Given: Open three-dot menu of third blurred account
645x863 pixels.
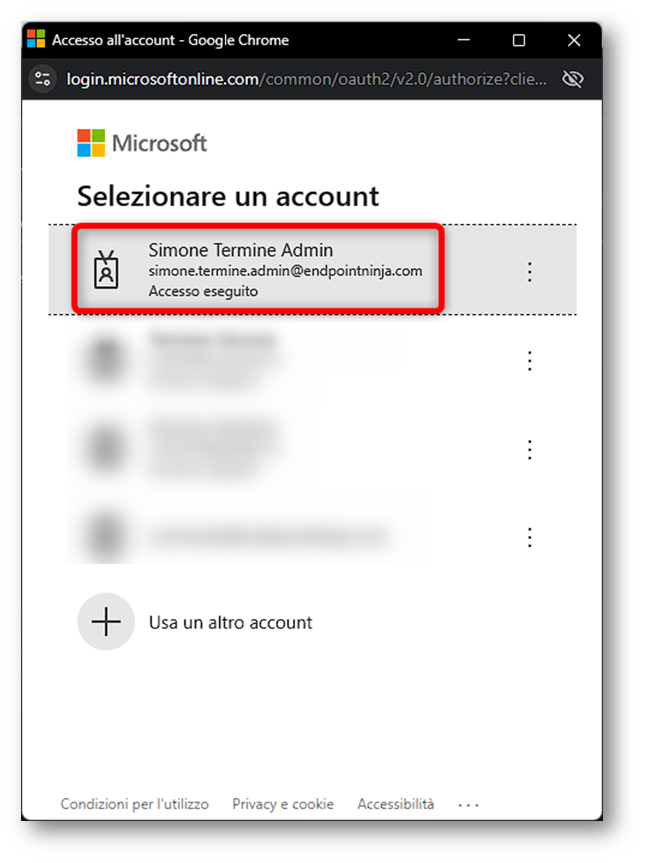Looking at the screenshot, I should (529, 450).
